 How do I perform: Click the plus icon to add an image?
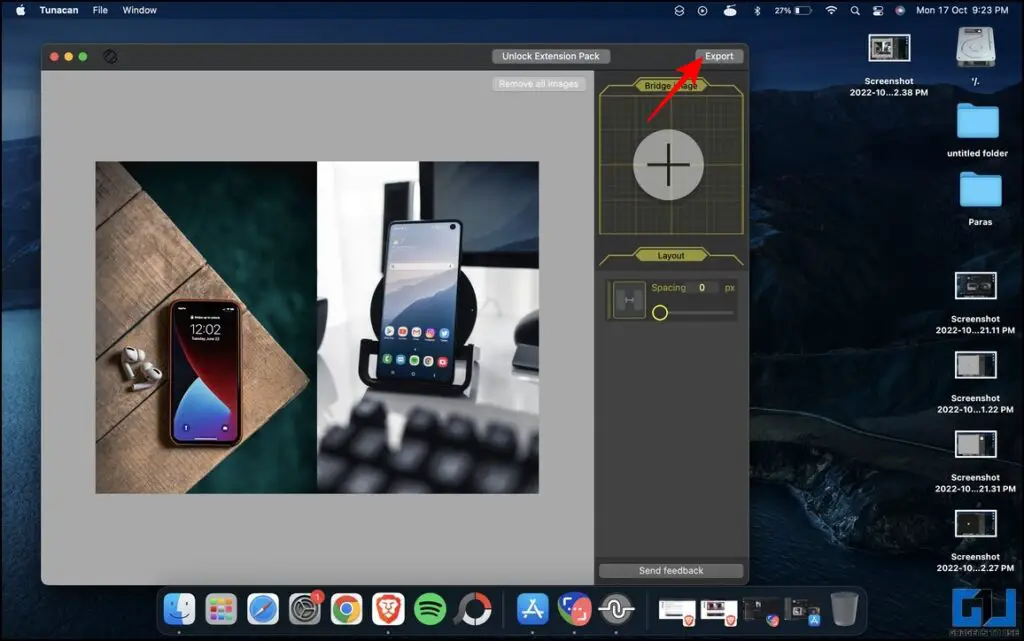point(670,164)
